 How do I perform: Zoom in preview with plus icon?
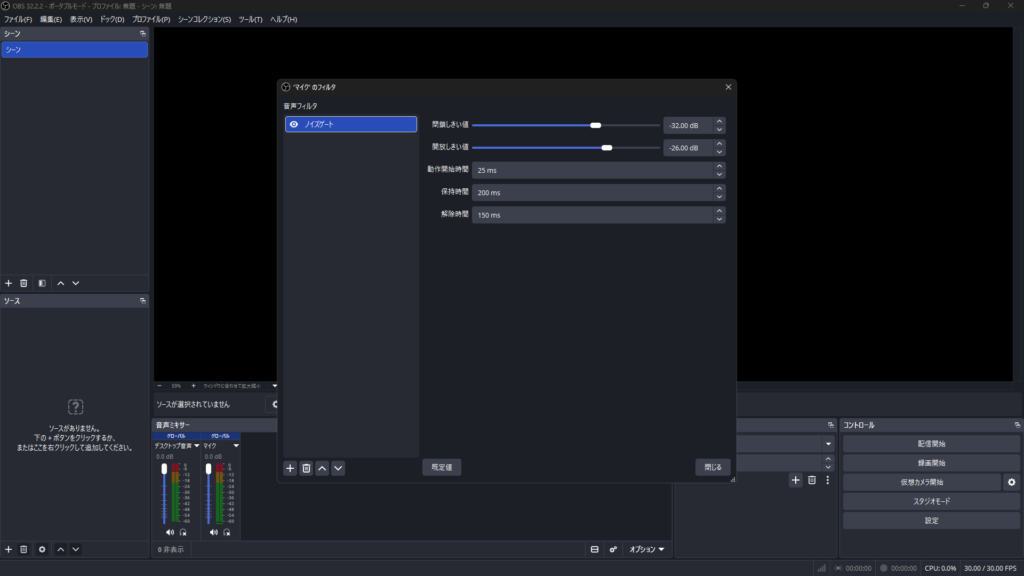(x=193, y=386)
